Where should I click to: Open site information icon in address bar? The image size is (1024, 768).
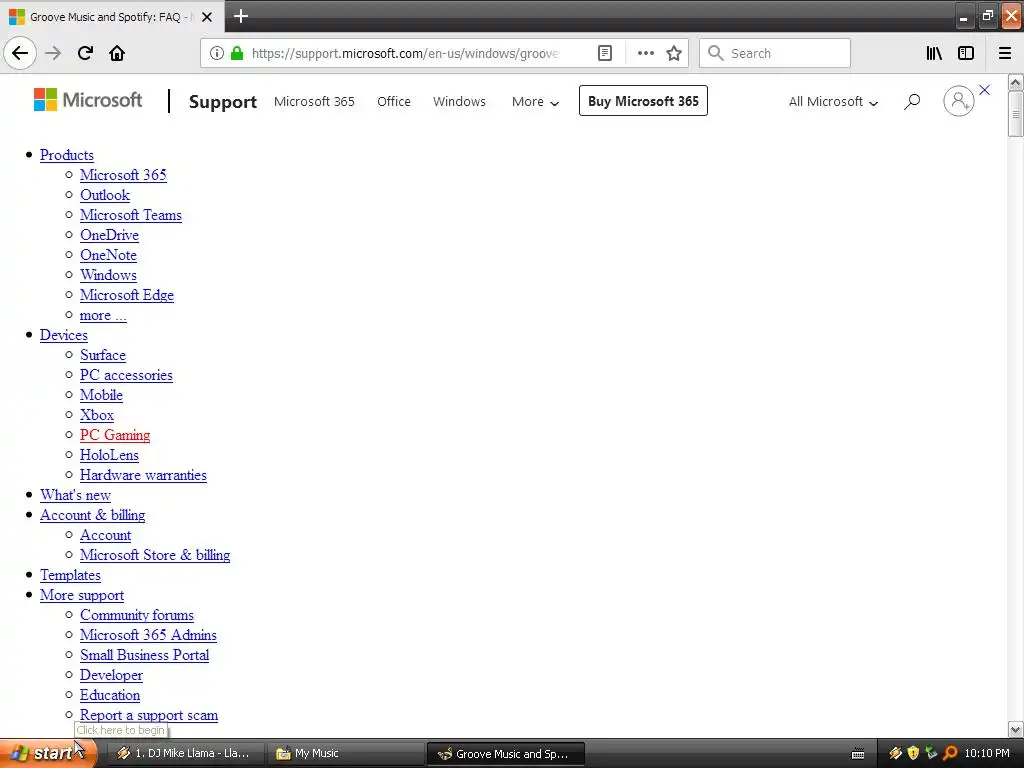(x=217, y=53)
